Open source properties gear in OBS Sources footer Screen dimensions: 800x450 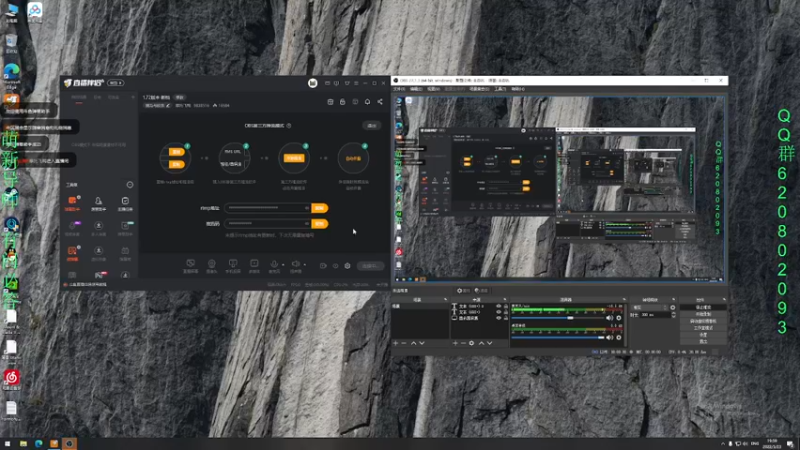tap(471, 343)
